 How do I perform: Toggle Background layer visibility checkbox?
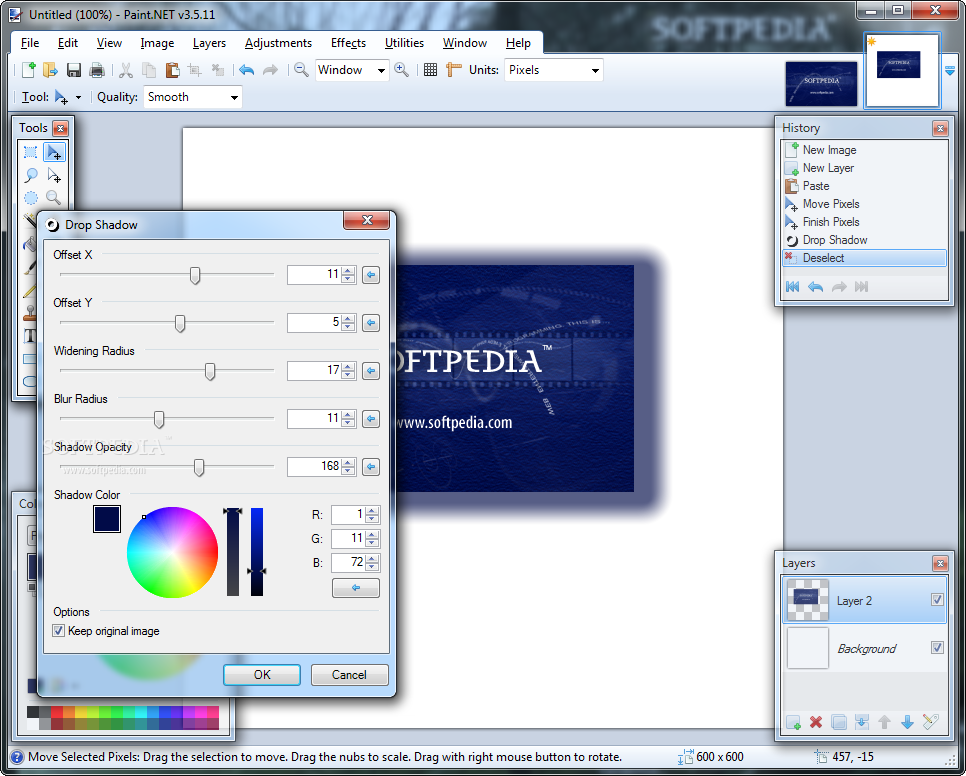point(937,647)
